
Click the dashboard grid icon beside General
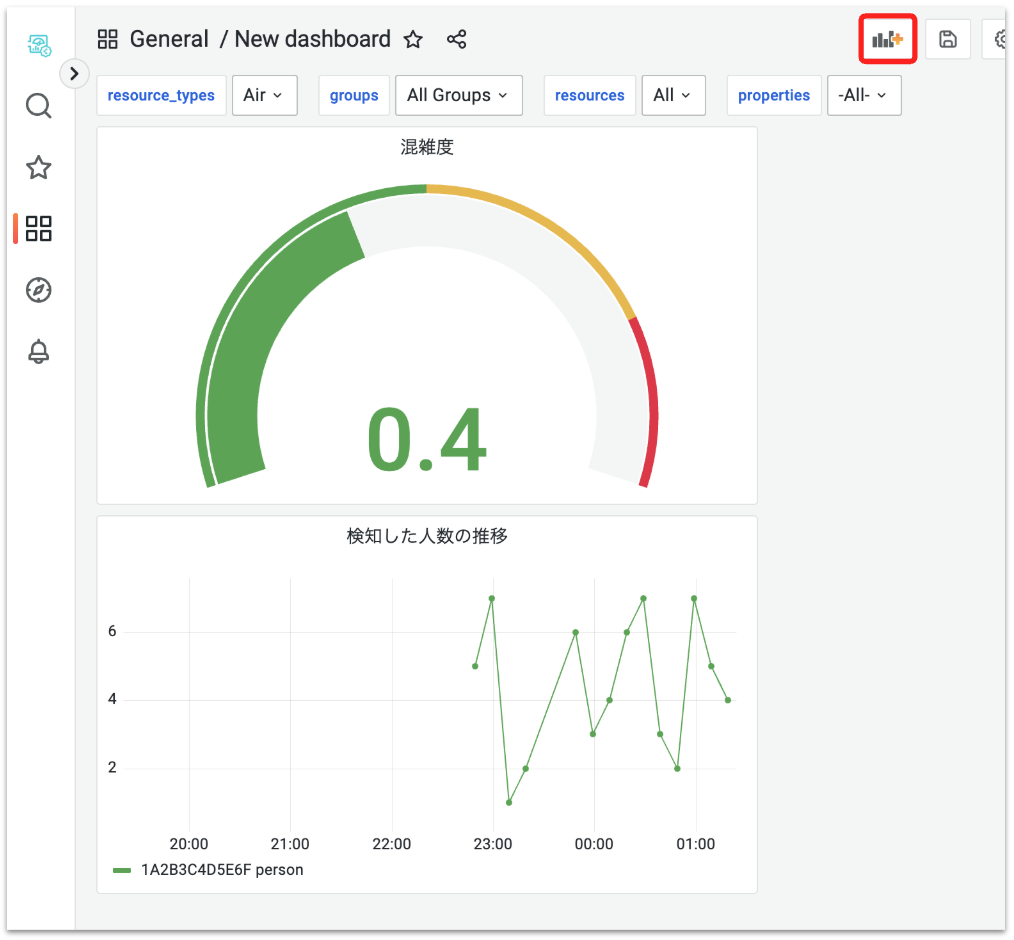[x=107, y=39]
